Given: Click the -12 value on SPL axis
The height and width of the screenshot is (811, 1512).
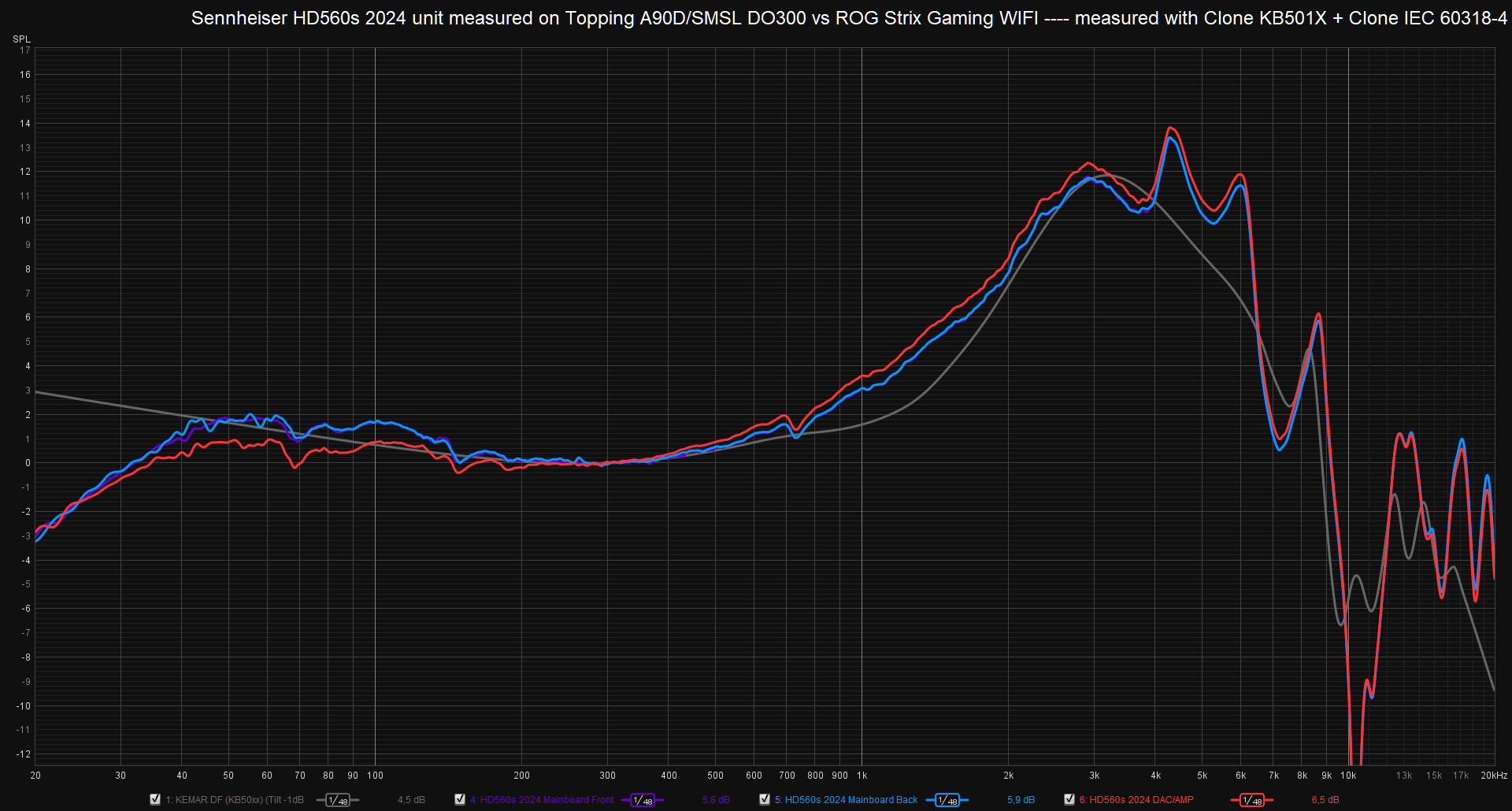Looking at the screenshot, I should click(24, 754).
